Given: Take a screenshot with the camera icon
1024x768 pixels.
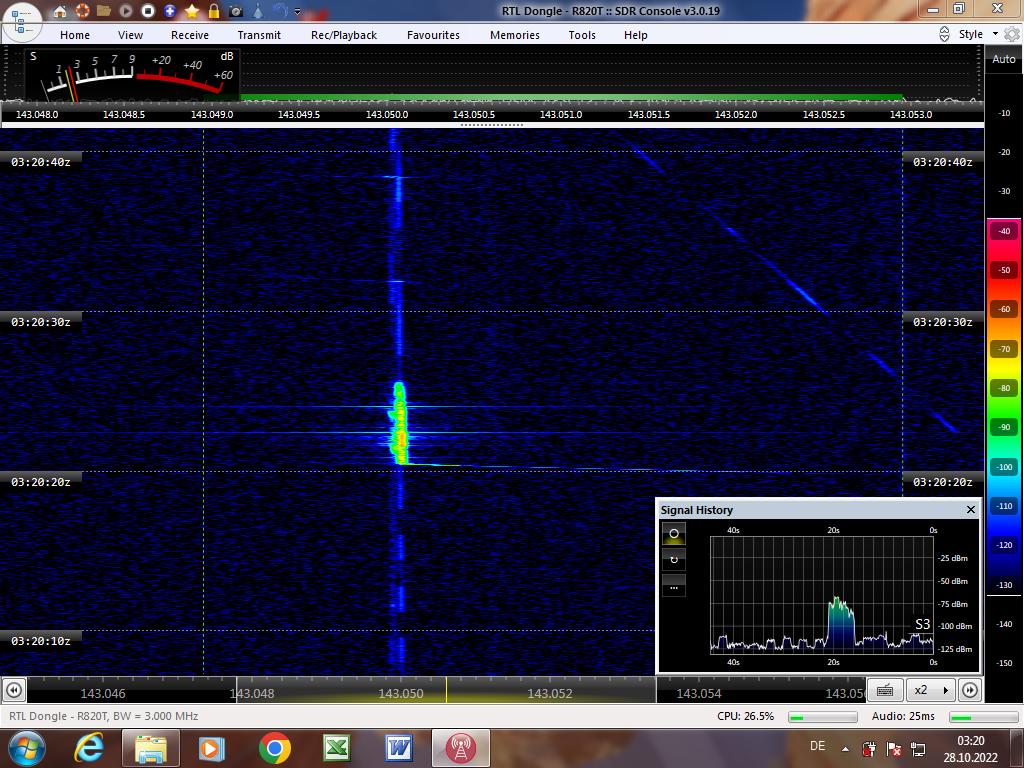Looking at the screenshot, I should click(236, 11).
